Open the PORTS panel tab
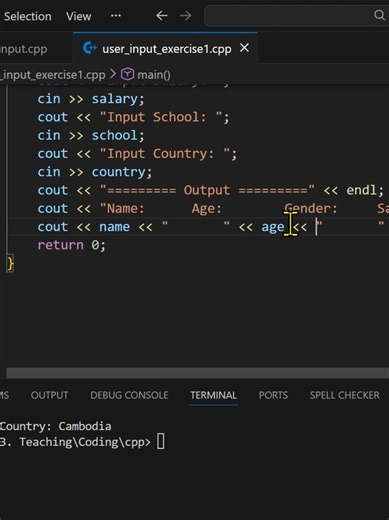This screenshot has height=520, width=389. [x=273, y=395]
